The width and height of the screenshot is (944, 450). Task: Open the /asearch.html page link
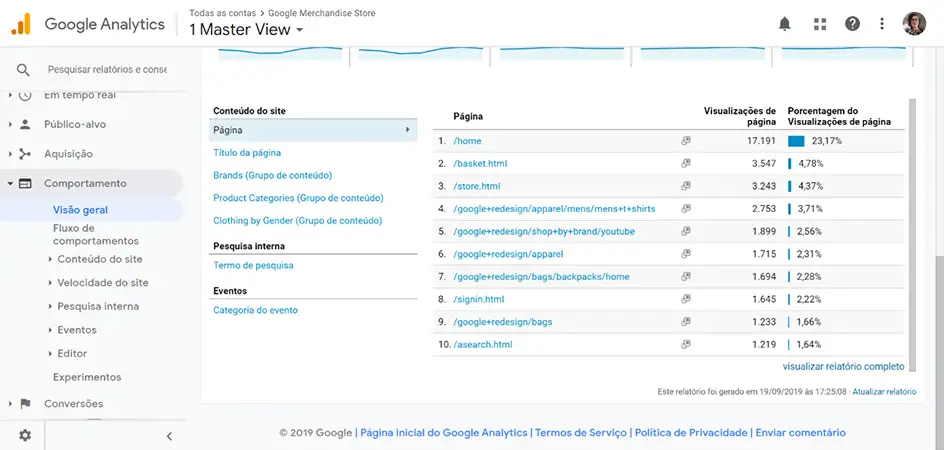click(483, 345)
